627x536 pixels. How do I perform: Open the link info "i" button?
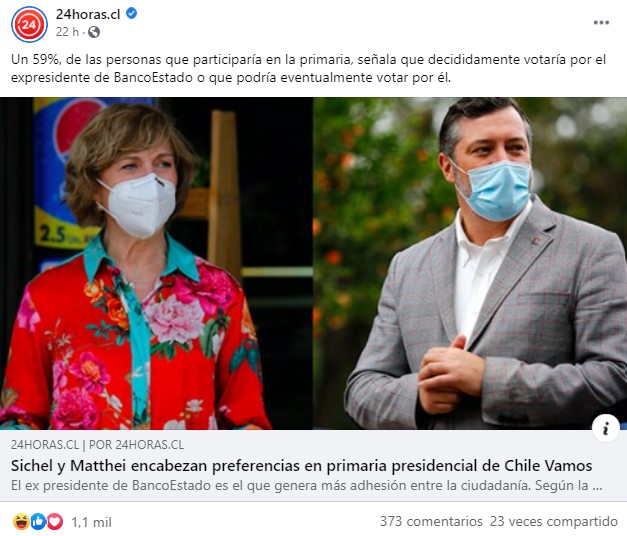coord(606,428)
